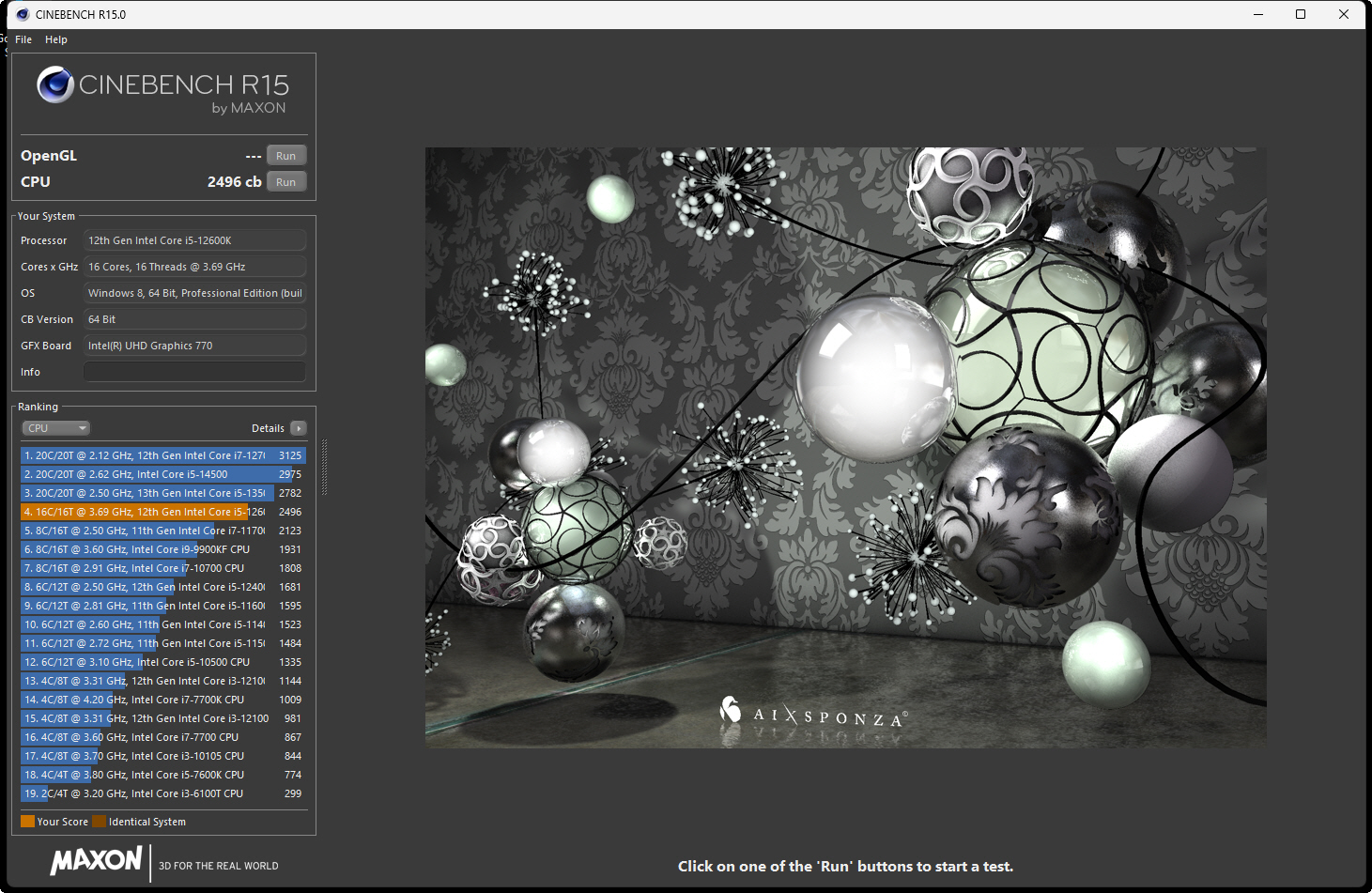1372x893 pixels.
Task: Run the CPU benchmark
Action: click(286, 182)
